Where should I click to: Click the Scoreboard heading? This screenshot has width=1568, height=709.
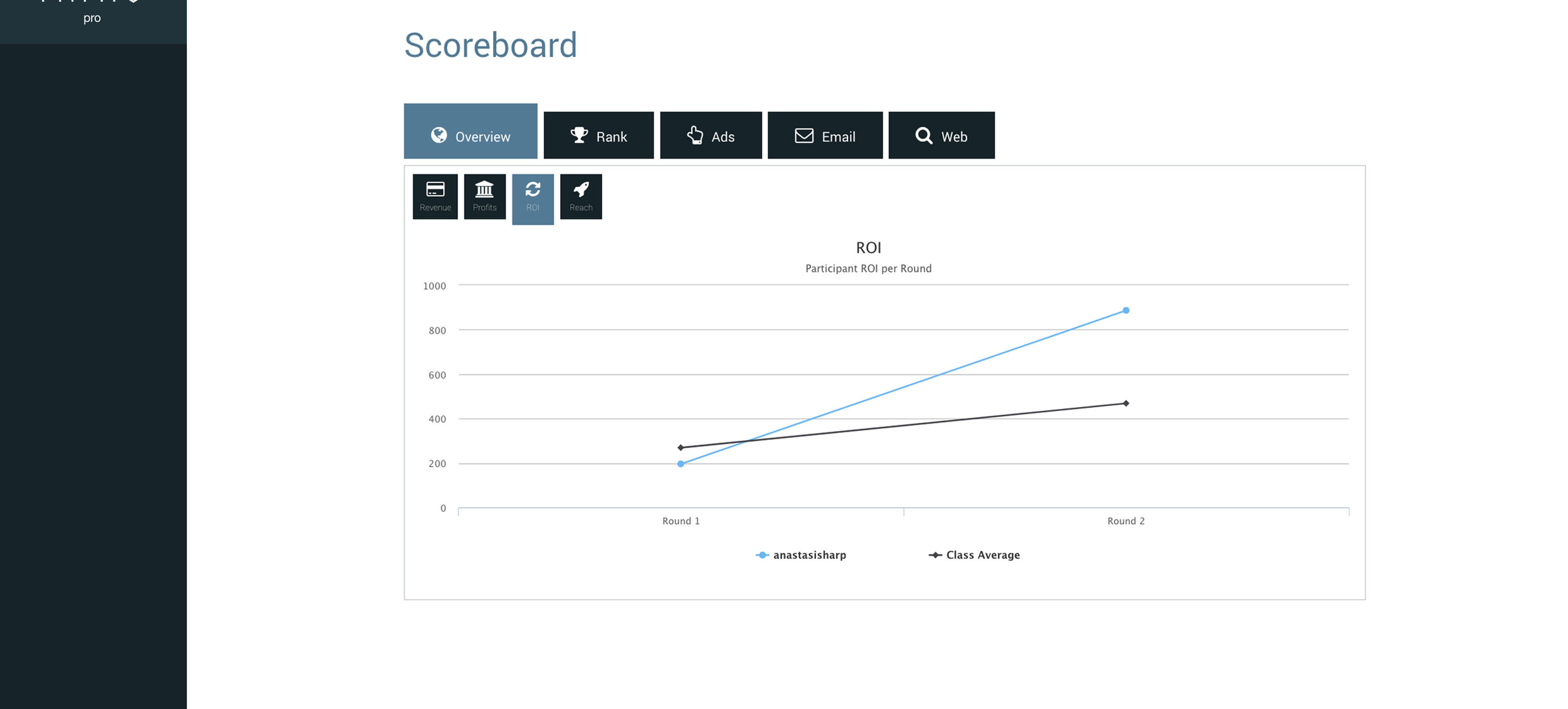tap(490, 45)
